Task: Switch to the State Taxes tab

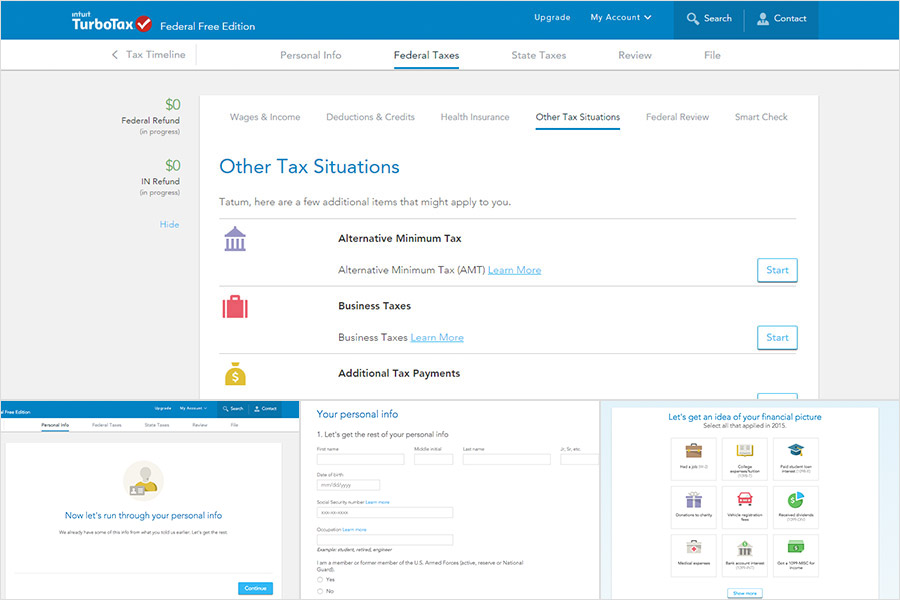Action: tap(538, 55)
